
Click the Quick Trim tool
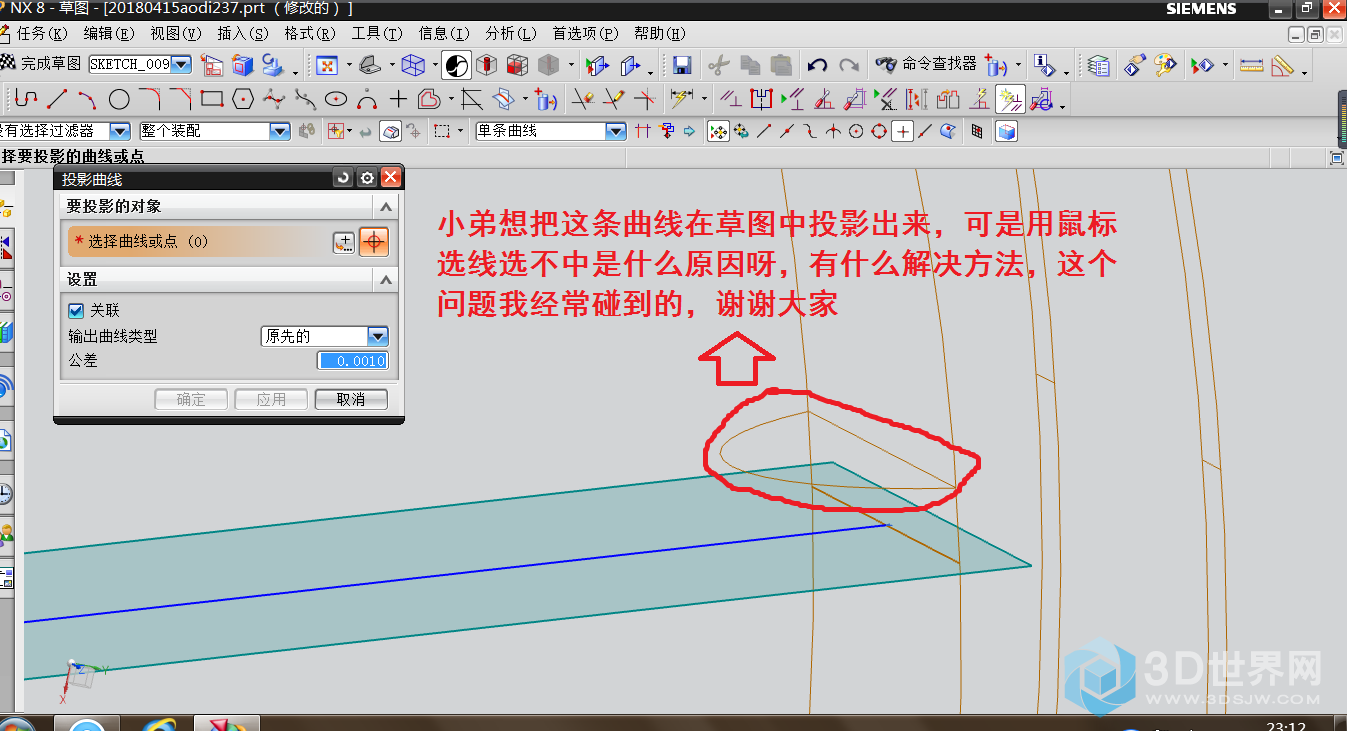click(582, 99)
